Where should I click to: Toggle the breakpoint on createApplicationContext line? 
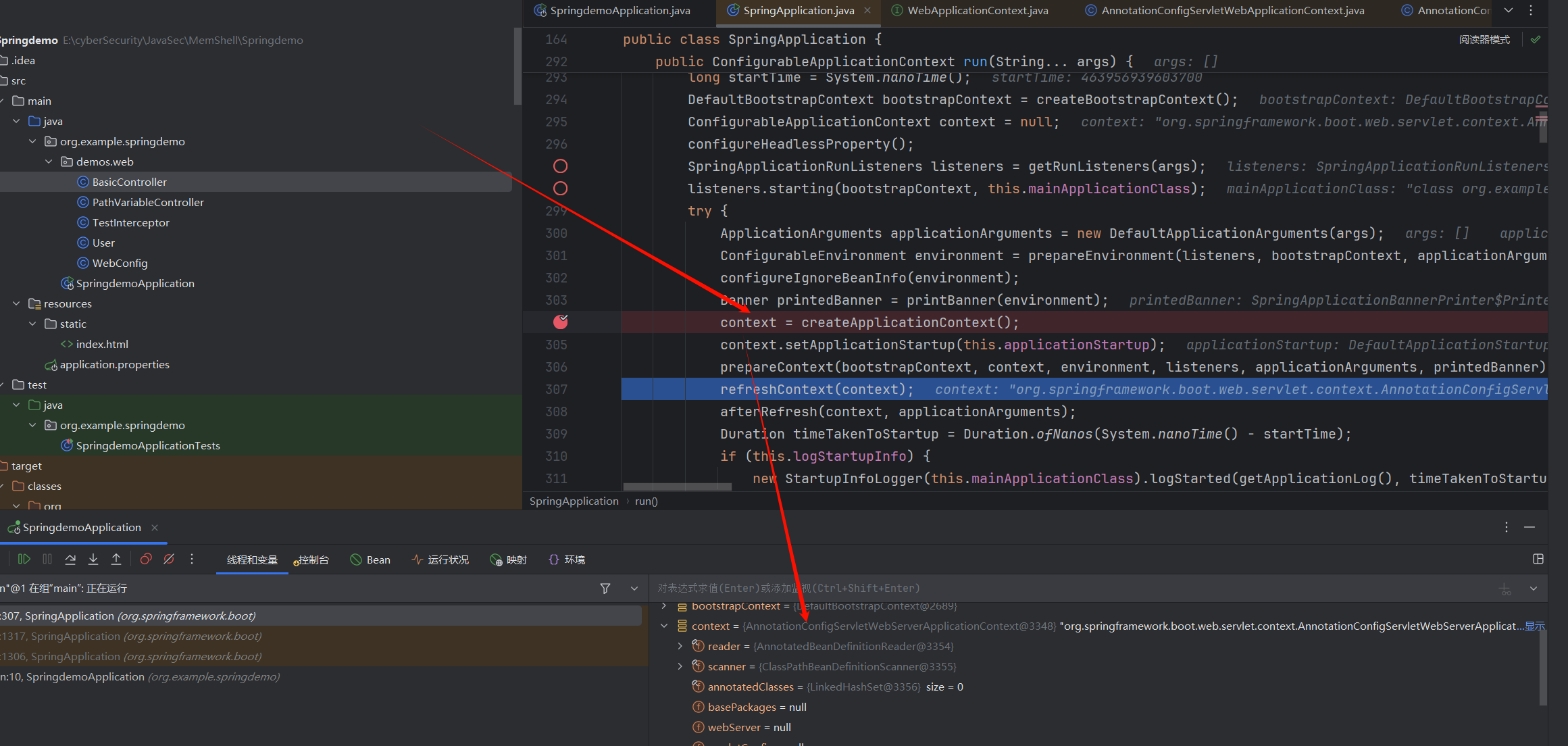[x=561, y=322]
